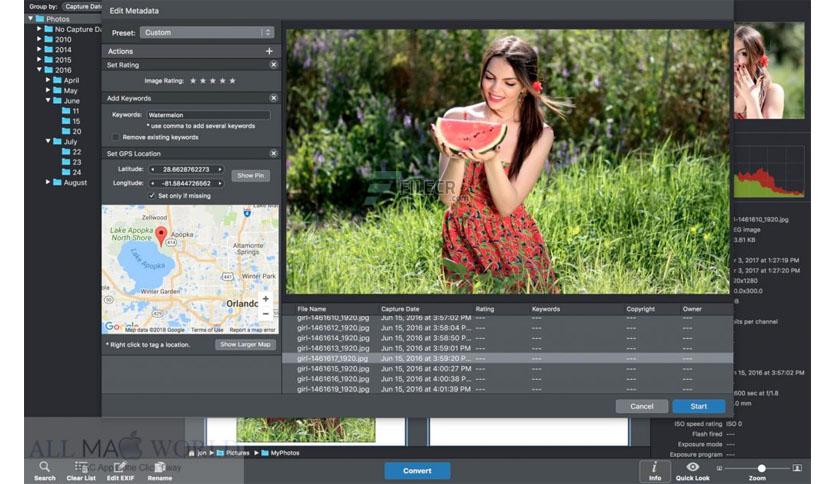The height and width of the screenshot is (484, 836).
Task: Click the red map pin
Action: 160,235
